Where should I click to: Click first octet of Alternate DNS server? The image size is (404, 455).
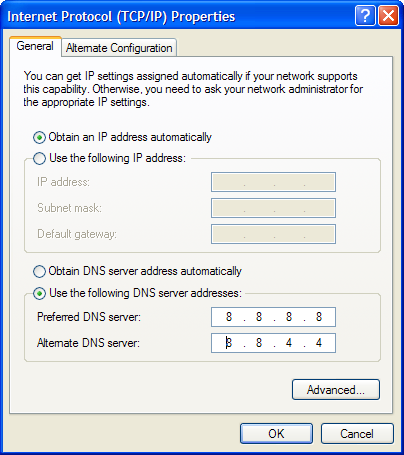pyautogui.click(x=229, y=343)
